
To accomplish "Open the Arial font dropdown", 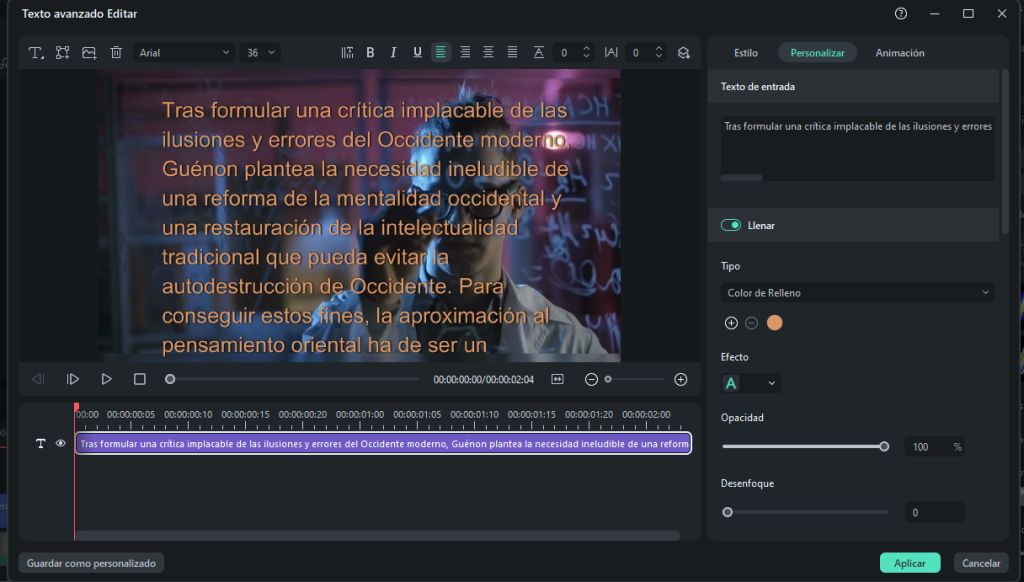I will click(x=184, y=52).
